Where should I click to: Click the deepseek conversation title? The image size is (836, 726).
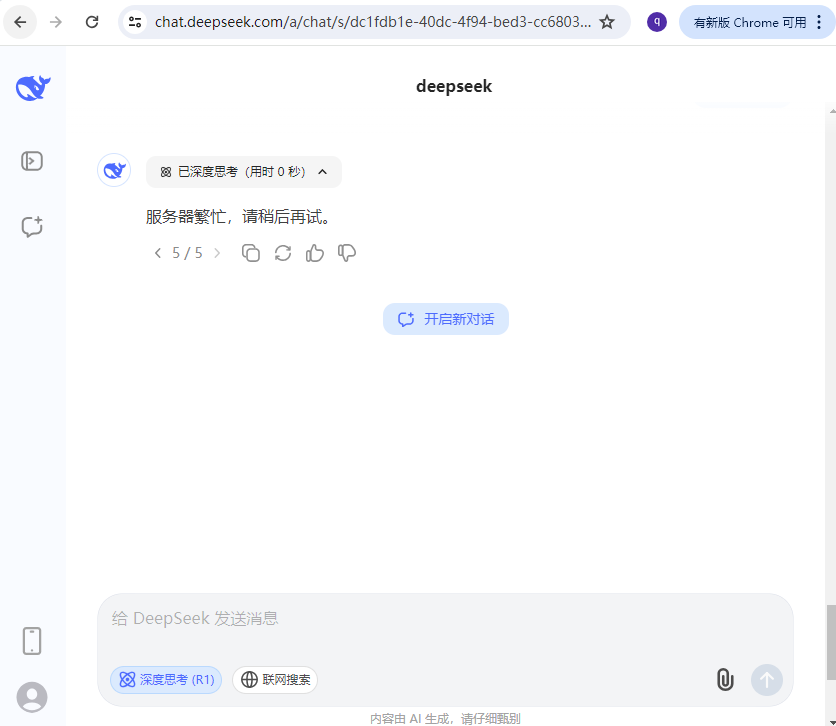[454, 86]
